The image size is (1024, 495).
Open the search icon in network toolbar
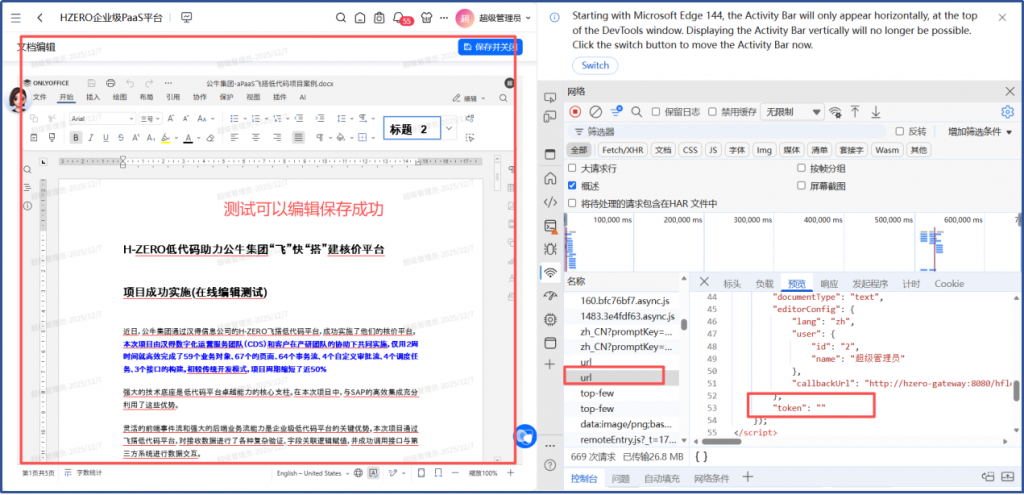click(636, 112)
